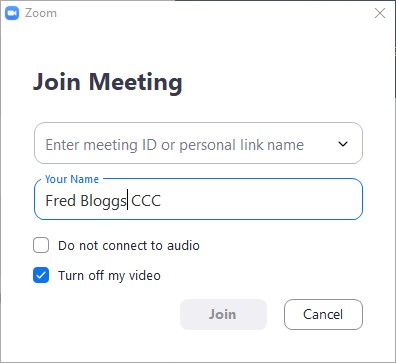Click the Join Meeting heading

coord(108,82)
